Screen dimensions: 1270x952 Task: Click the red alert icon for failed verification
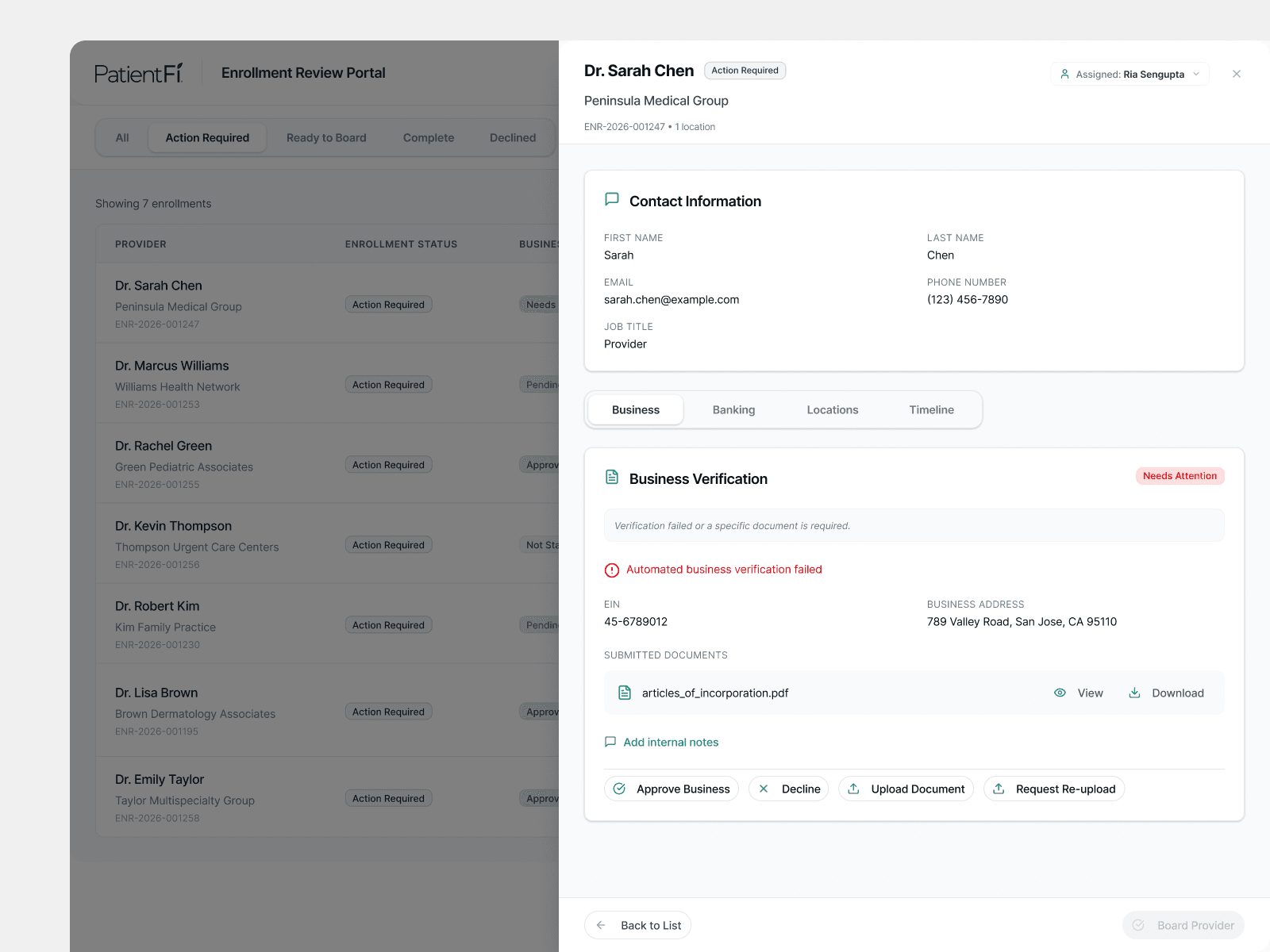[612, 570]
